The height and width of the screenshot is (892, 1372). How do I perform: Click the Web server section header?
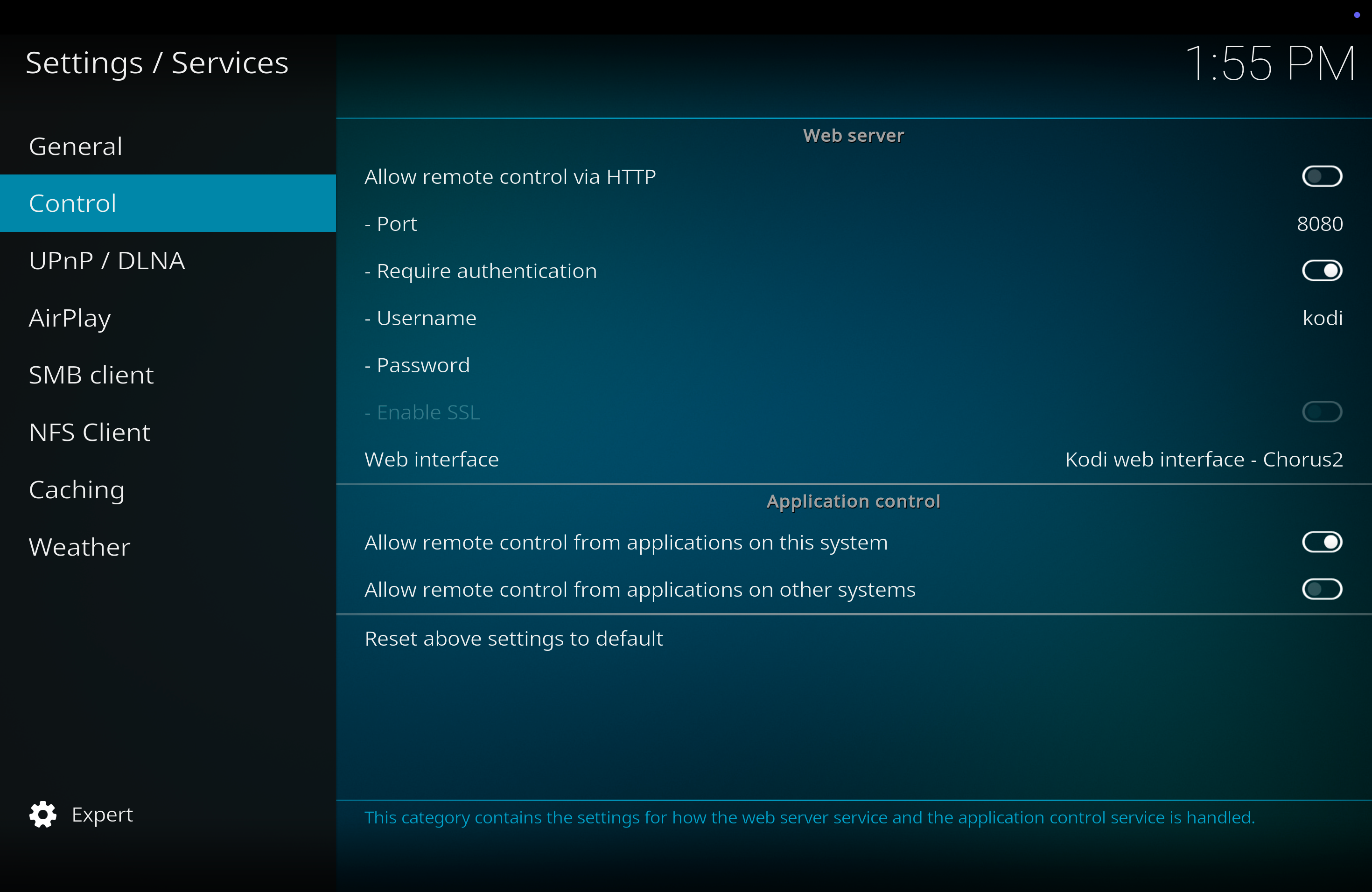[853, 135]
